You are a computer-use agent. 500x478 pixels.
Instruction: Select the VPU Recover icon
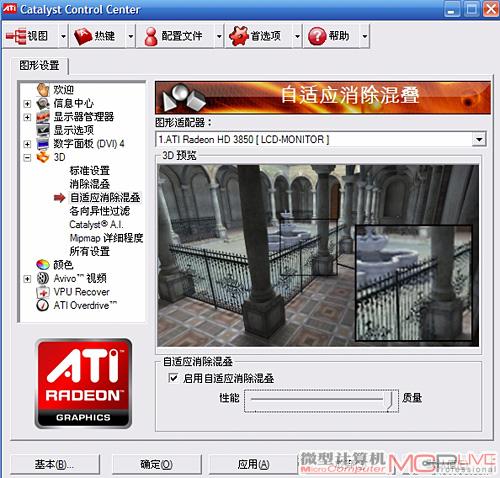[x=42, y=292]
